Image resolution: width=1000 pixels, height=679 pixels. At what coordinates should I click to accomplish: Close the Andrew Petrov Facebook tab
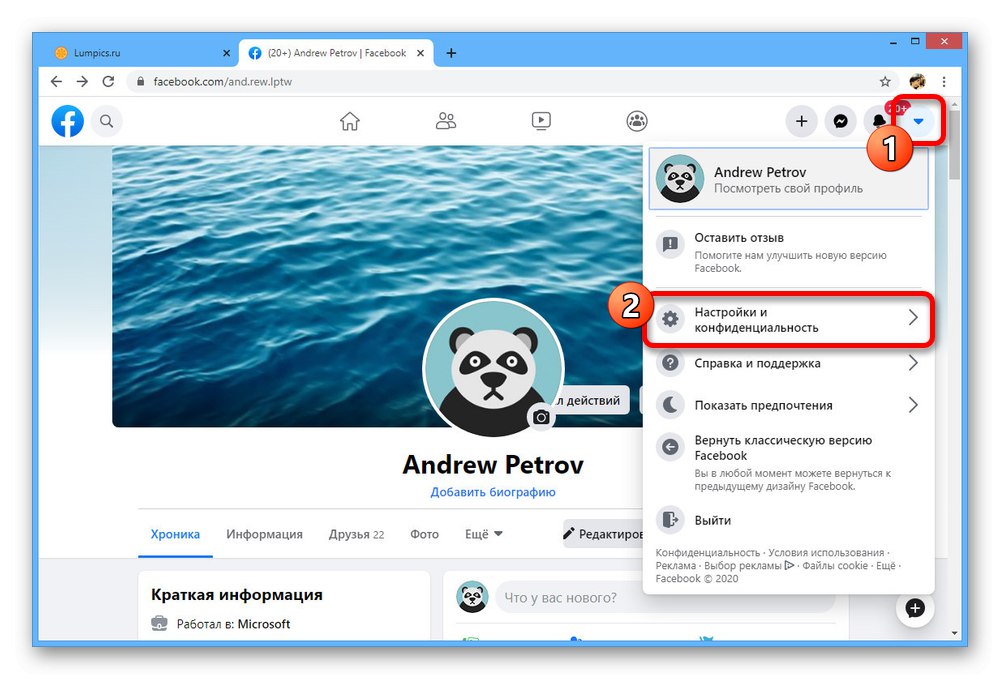click(420, 53)
